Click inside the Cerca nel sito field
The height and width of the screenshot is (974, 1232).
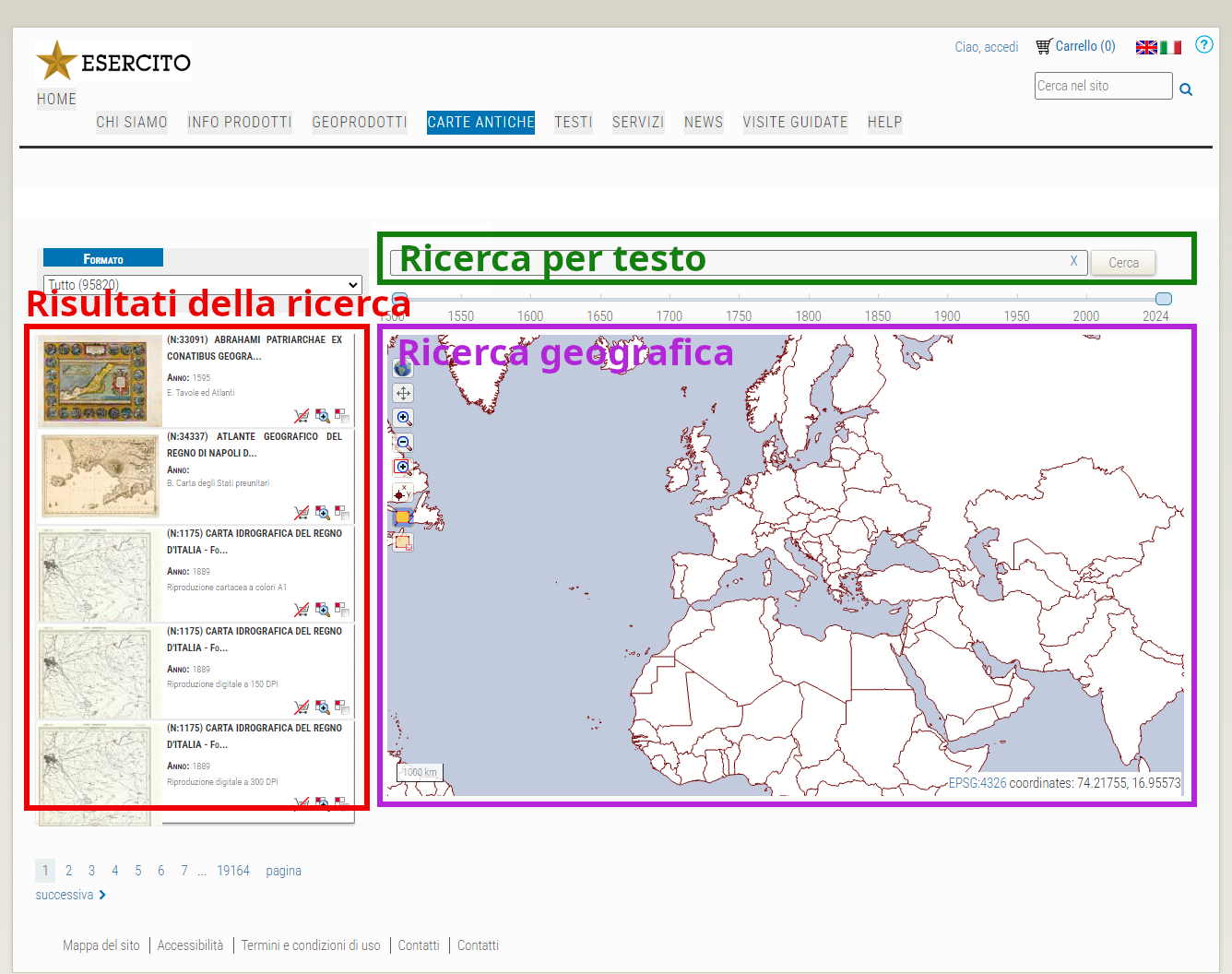(1102, 86)
